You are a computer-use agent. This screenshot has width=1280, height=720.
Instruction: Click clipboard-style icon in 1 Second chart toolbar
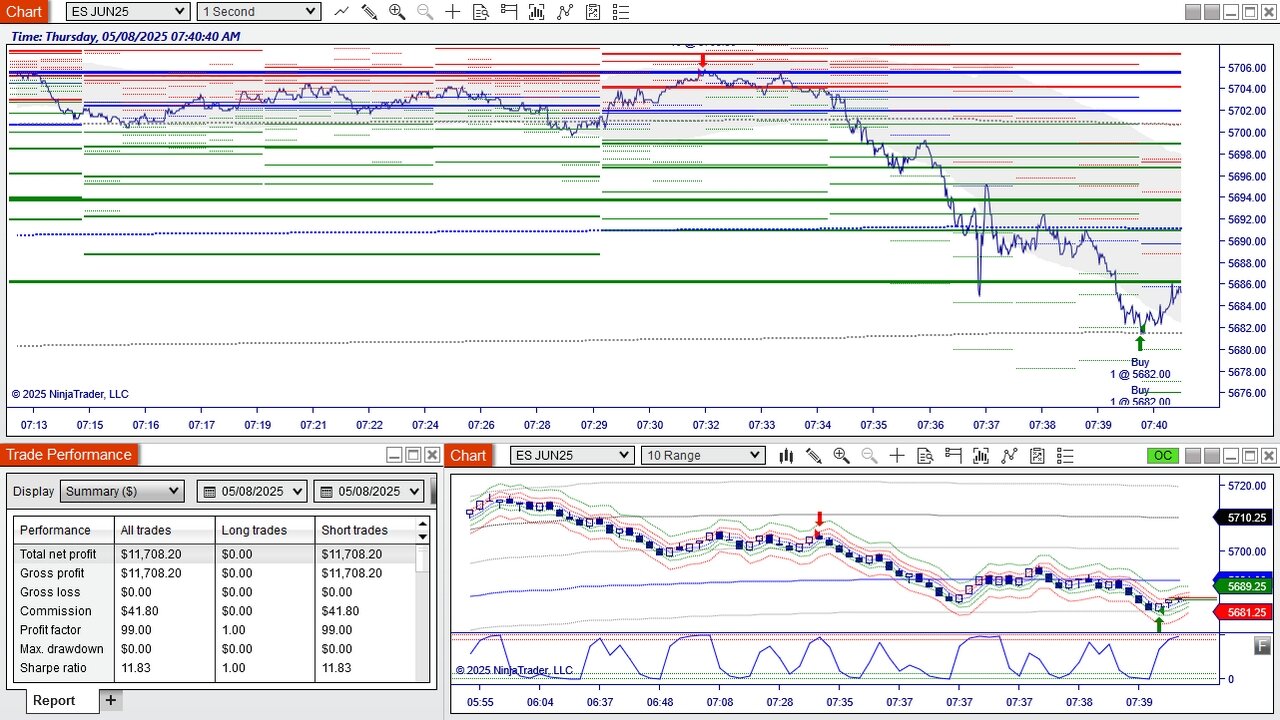593,12
